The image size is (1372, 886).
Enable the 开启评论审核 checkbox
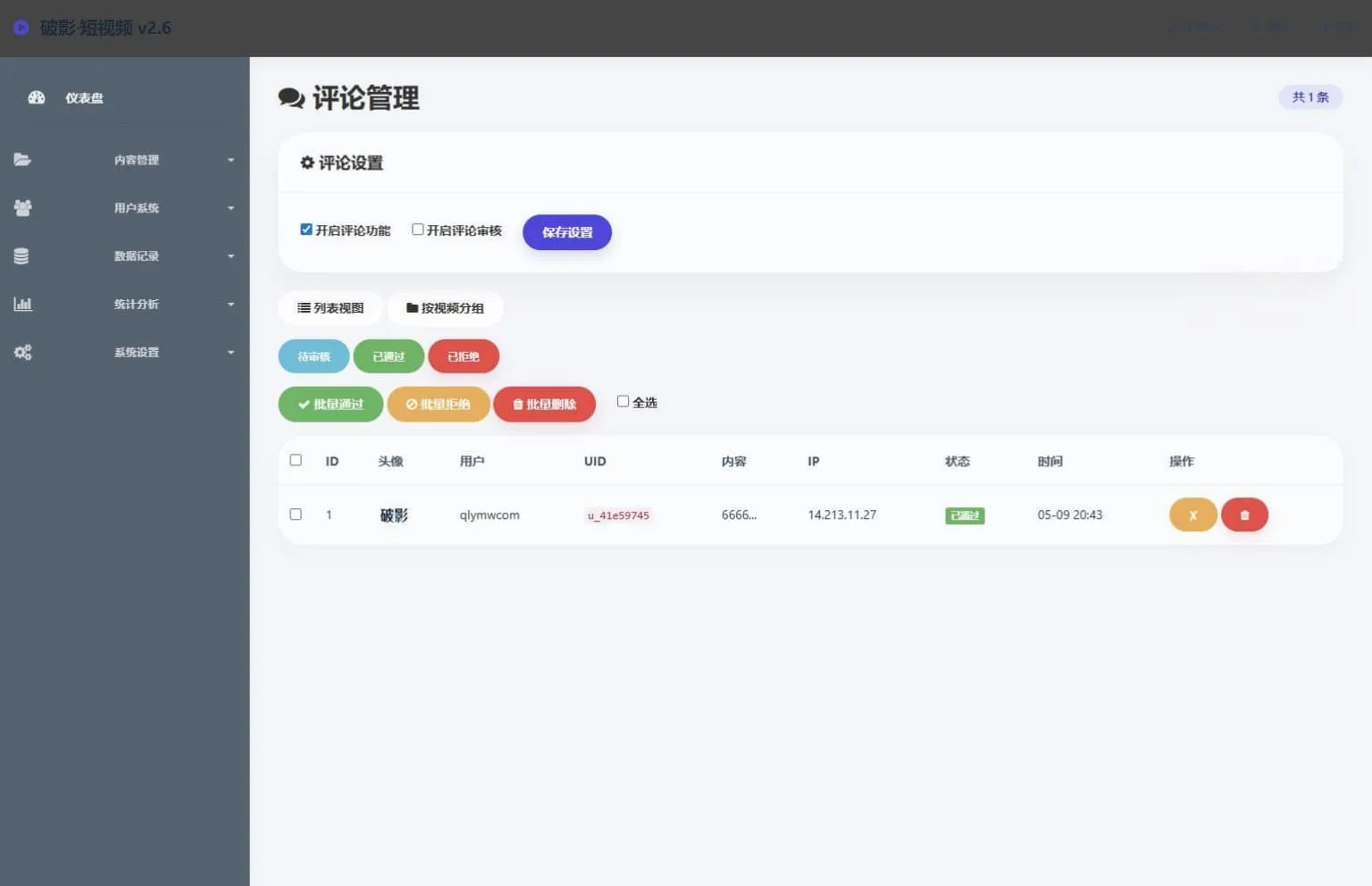(417, 230)
